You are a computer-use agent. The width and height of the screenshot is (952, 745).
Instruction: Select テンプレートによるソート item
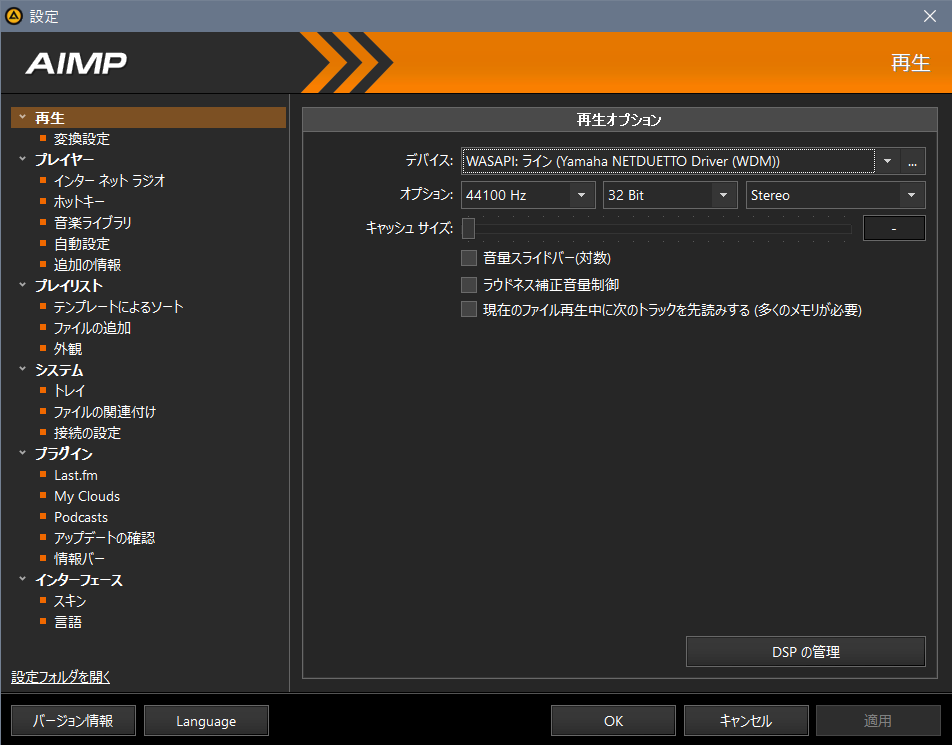click(x=118, y=307)
